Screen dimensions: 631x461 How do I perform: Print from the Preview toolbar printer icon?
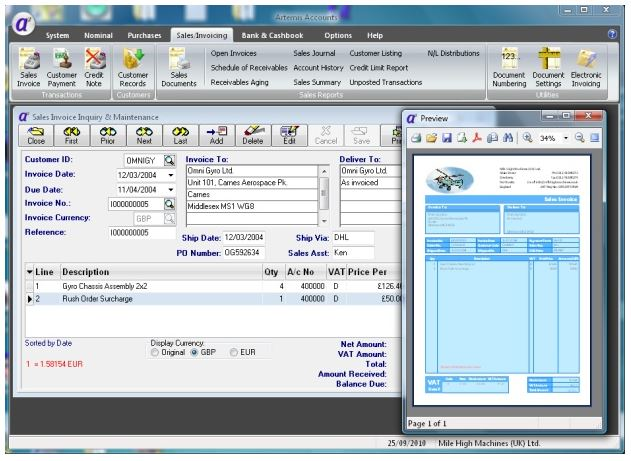[416, 138]
